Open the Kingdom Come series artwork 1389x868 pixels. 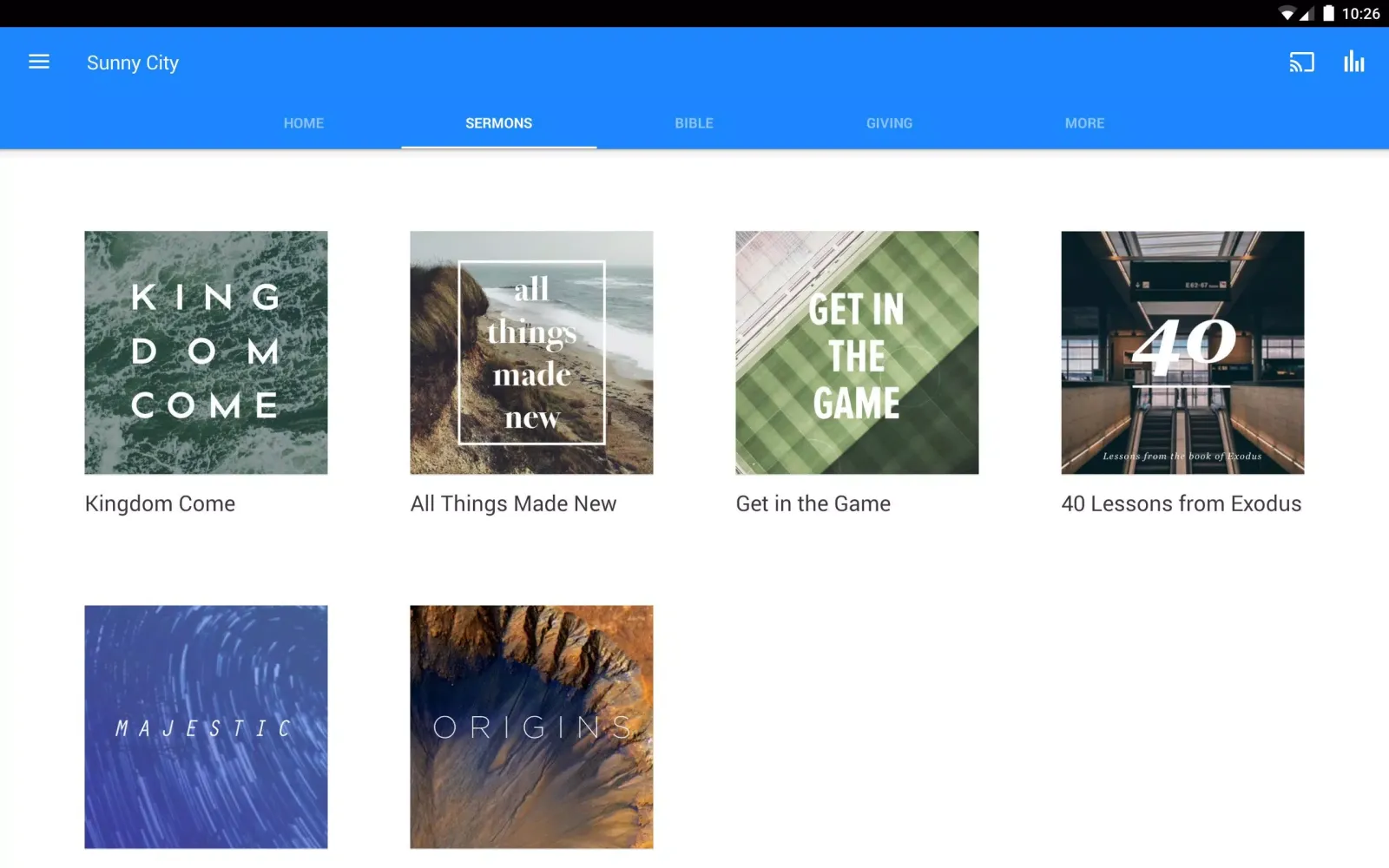(206, 352)
